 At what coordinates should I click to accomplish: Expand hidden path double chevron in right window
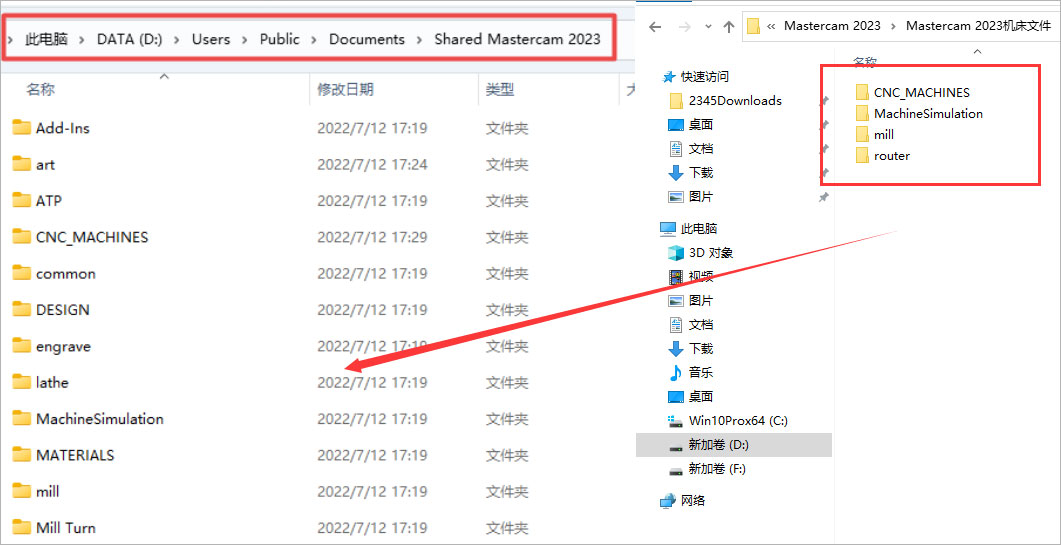(771, 26)
